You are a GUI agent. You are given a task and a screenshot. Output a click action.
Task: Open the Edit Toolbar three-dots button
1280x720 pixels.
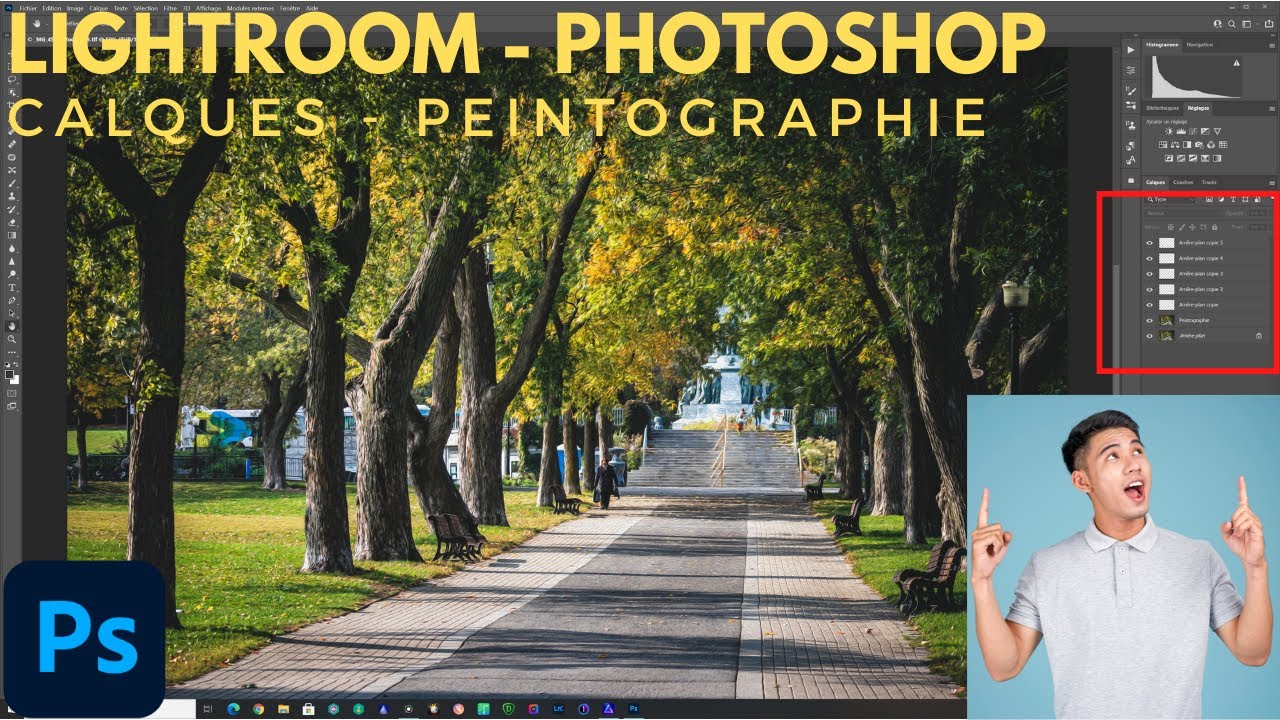12,352
